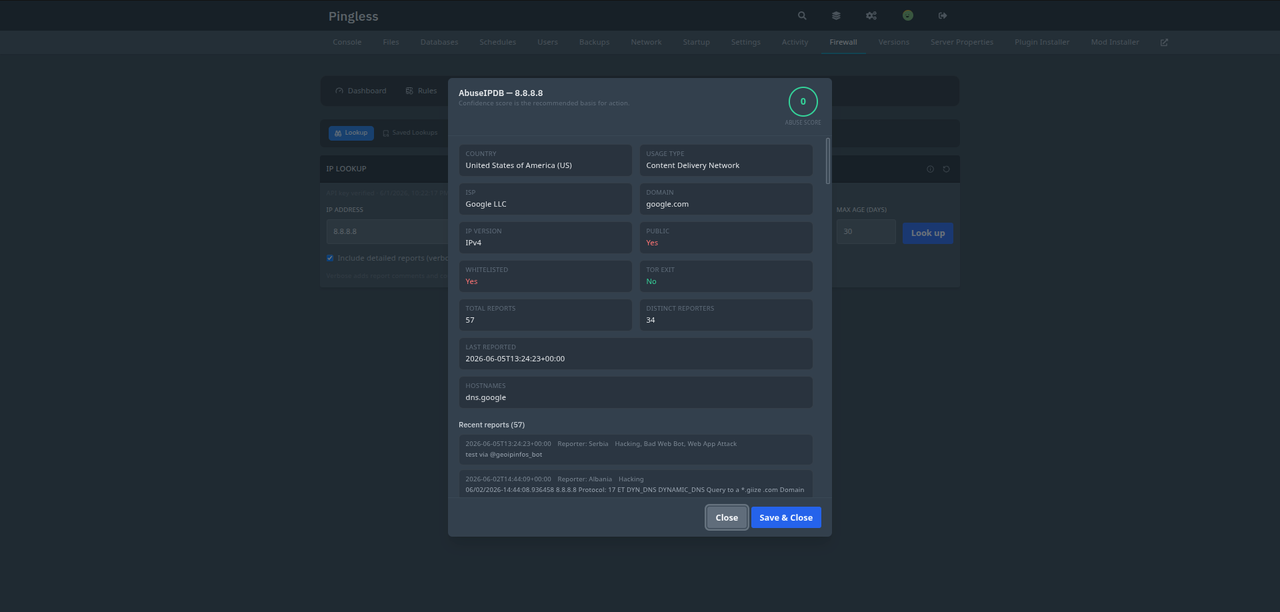The width and height of the screenshot is (1280, 612).
Task: Open the Versions tab
Action: click(x=894, y=42)
